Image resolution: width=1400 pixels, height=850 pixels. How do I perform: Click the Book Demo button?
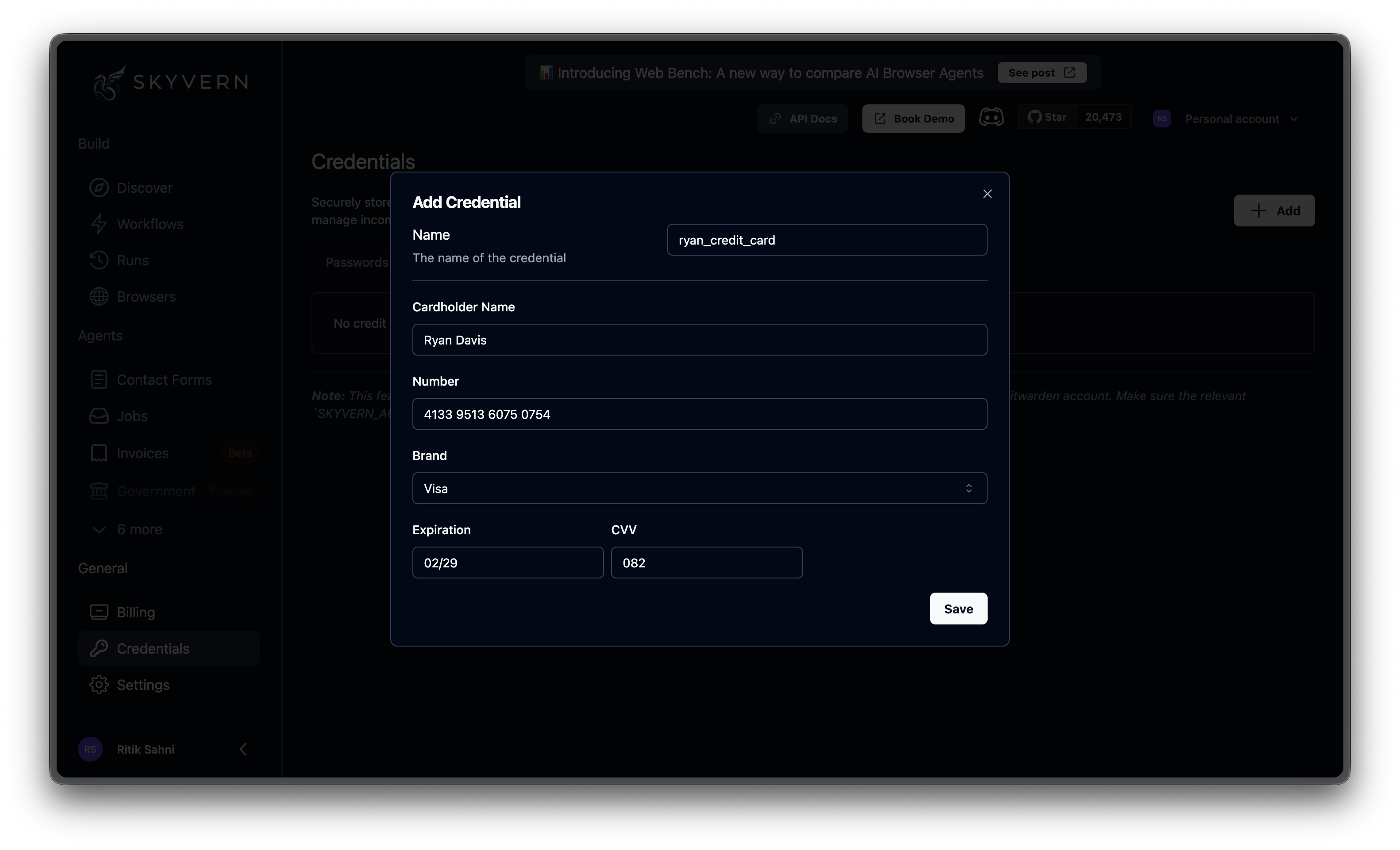[913, 119]
